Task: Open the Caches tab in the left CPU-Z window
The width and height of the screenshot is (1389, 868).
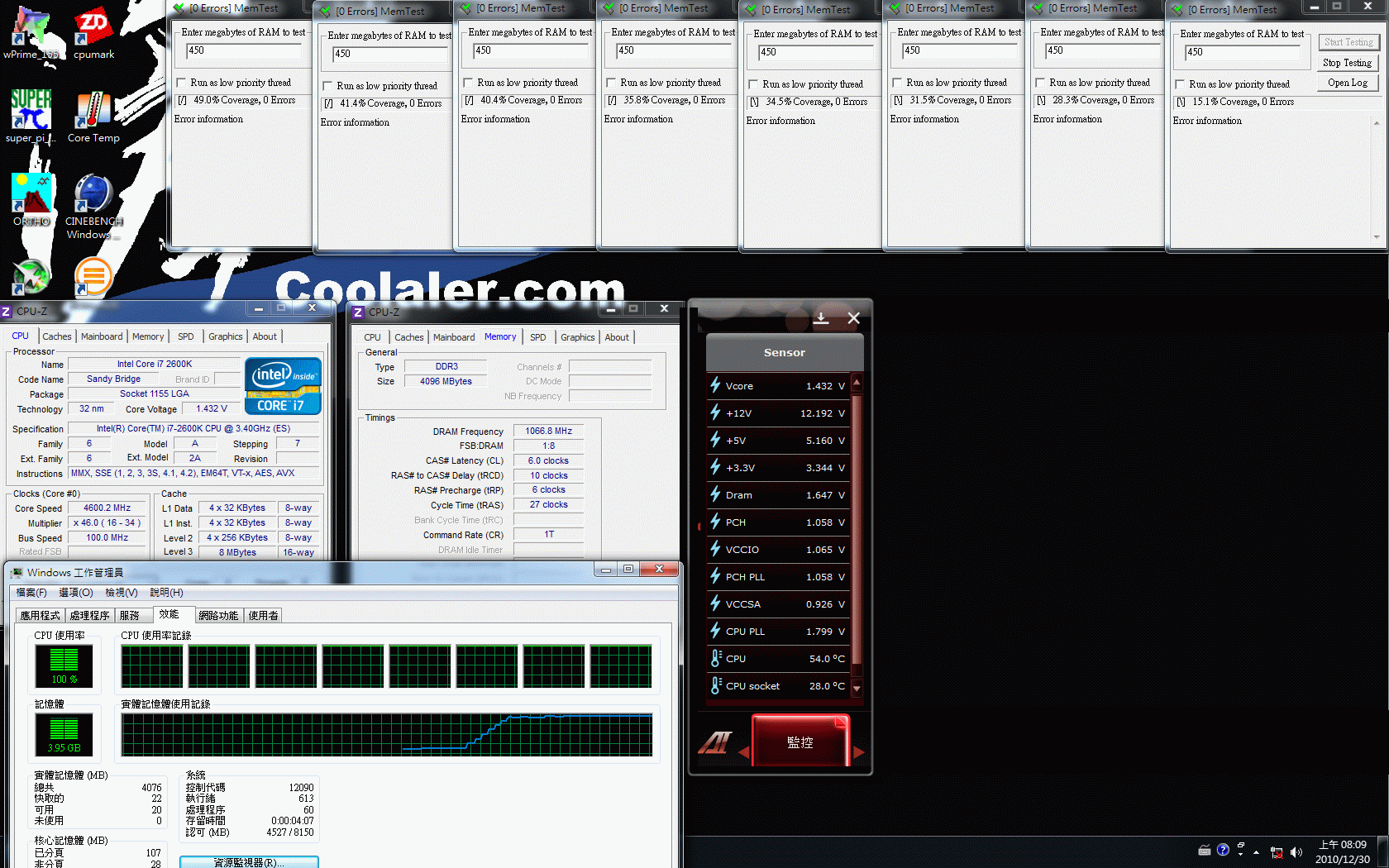Action: tap(57, 336)
